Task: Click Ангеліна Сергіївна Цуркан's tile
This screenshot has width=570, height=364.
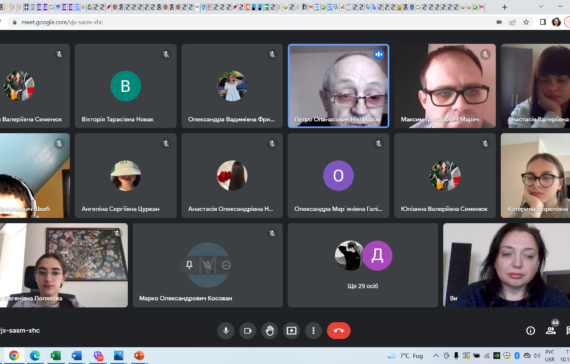Action: 125,176
